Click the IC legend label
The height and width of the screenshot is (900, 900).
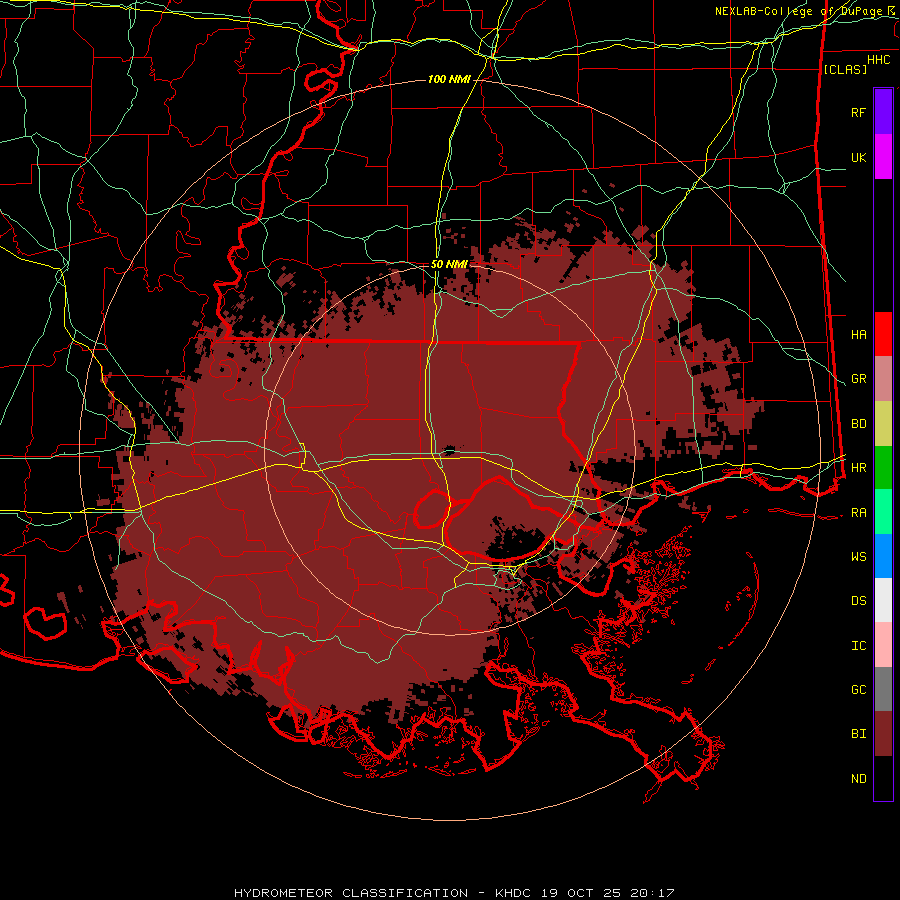point(858,646)
